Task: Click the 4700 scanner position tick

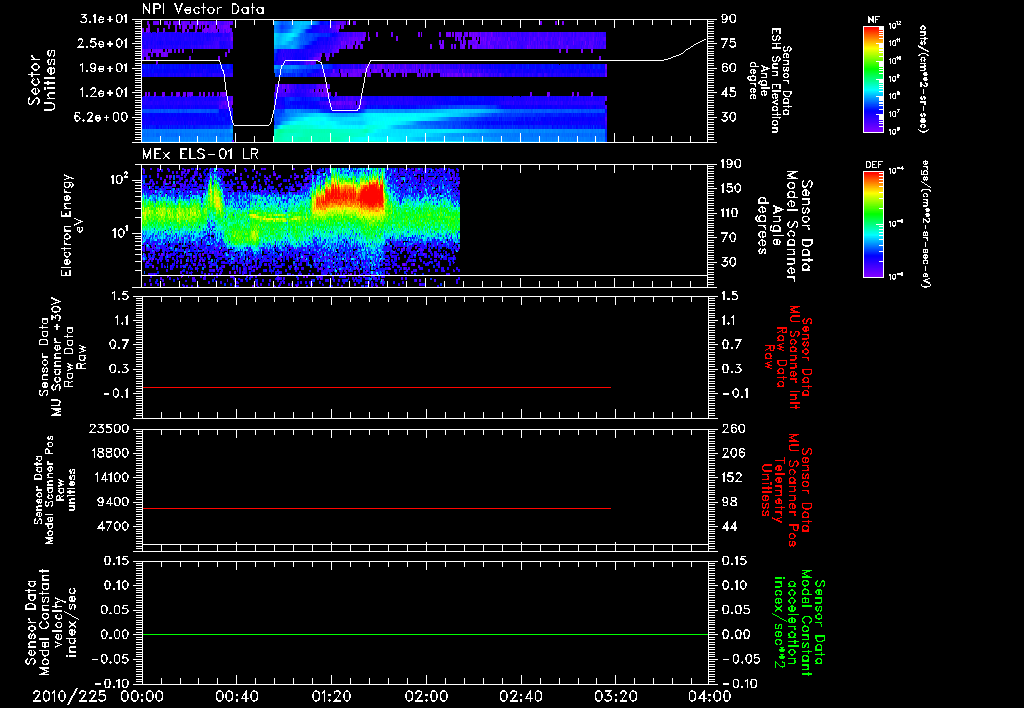Action: [114, 526]
